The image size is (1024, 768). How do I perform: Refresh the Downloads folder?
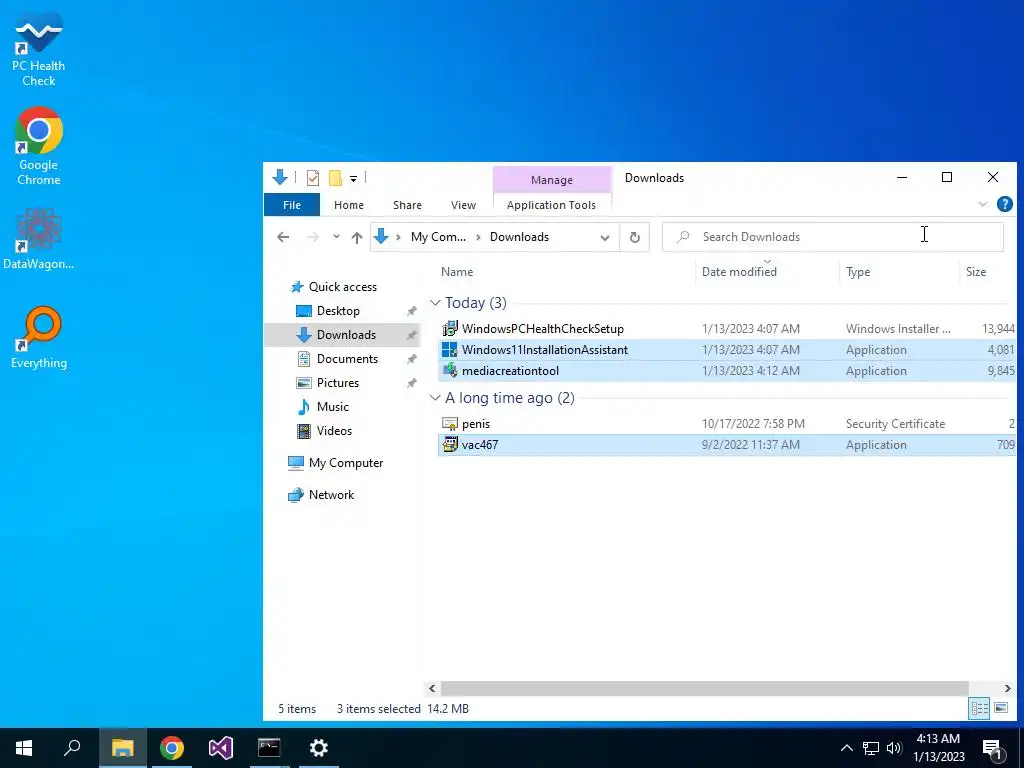point(634,238)
